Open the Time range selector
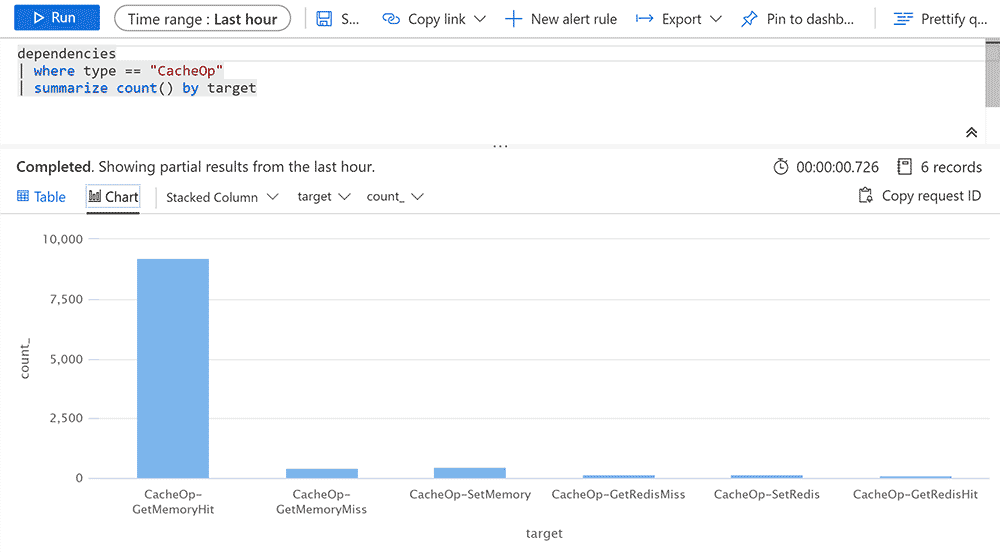The image size is (1000, 552). 202,18
